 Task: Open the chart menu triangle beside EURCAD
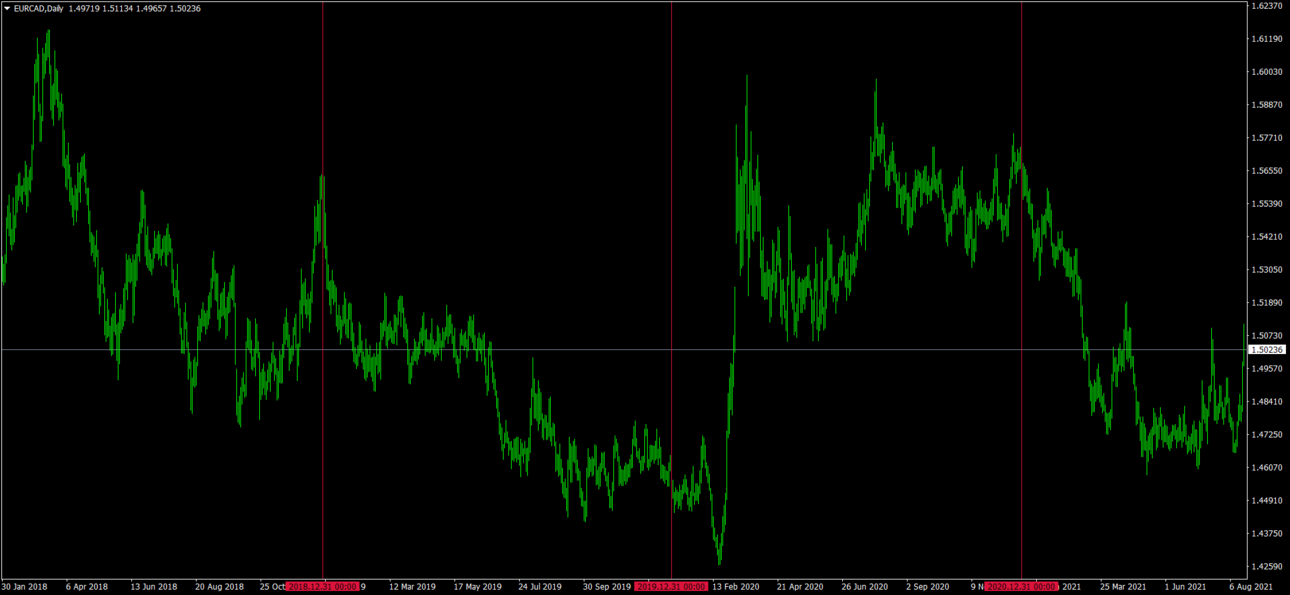tap(7, 8)
